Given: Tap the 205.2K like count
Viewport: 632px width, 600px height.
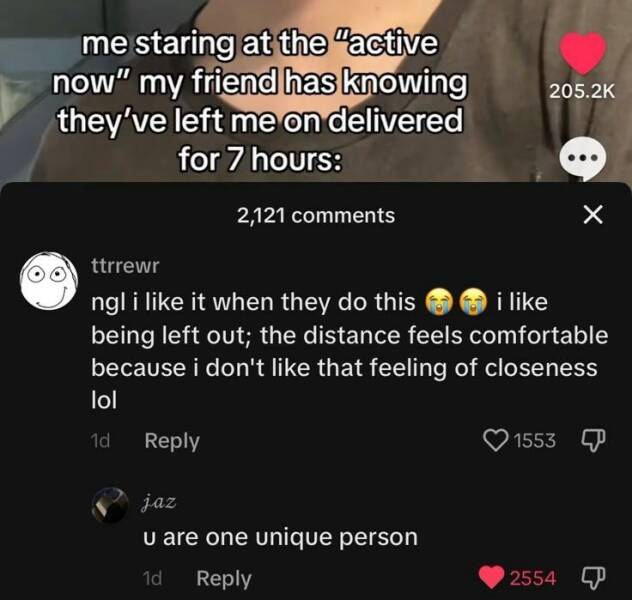Looking at the screenshot, I should point(582,92).
